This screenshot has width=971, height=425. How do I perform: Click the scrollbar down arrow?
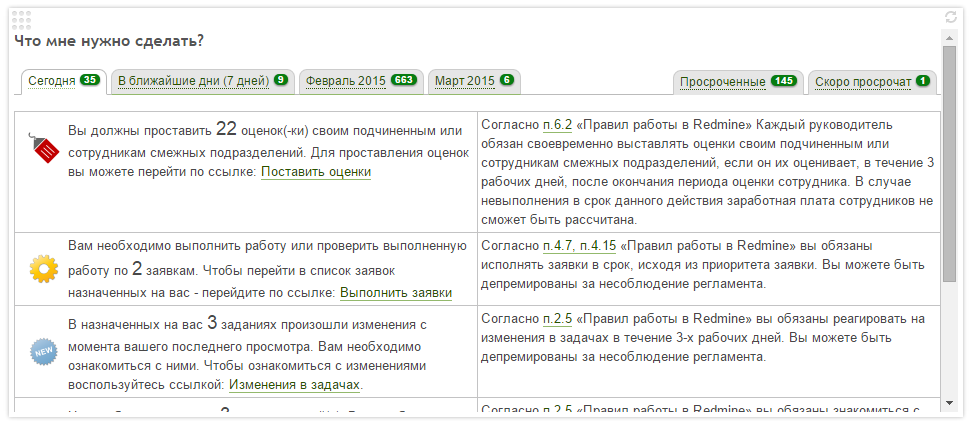[x=949, y=403]
